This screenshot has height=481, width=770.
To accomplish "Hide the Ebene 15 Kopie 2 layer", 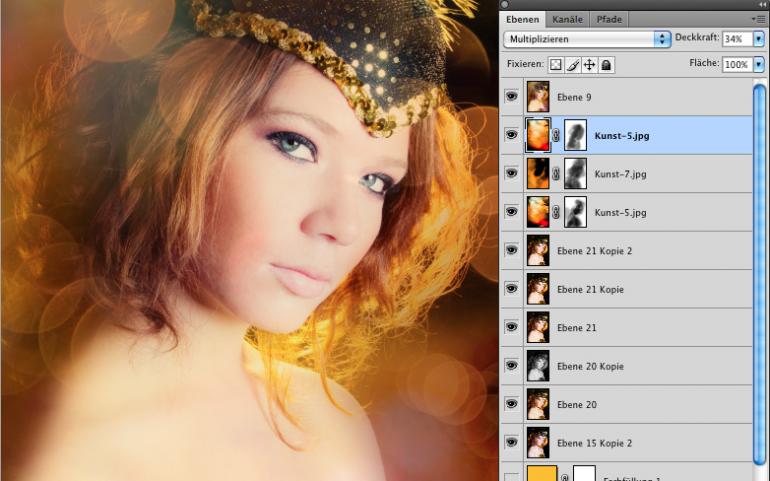I will [x=512, y=442].
